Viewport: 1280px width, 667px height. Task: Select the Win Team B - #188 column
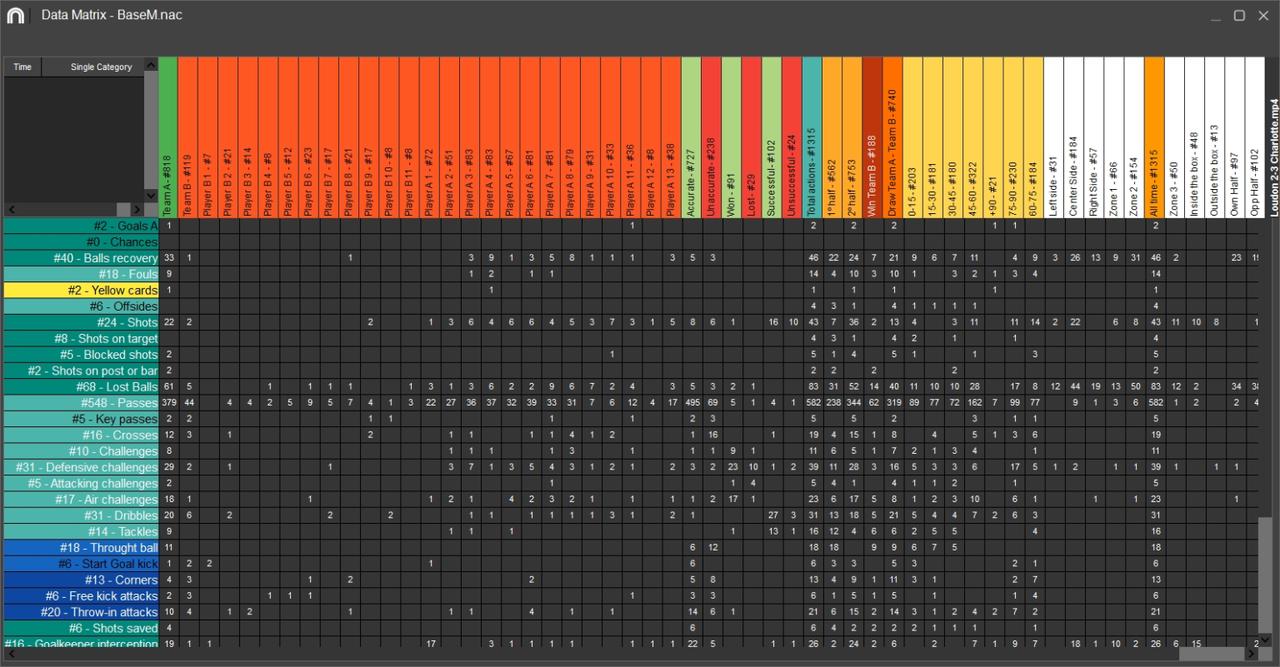click(x=872, y=137)
